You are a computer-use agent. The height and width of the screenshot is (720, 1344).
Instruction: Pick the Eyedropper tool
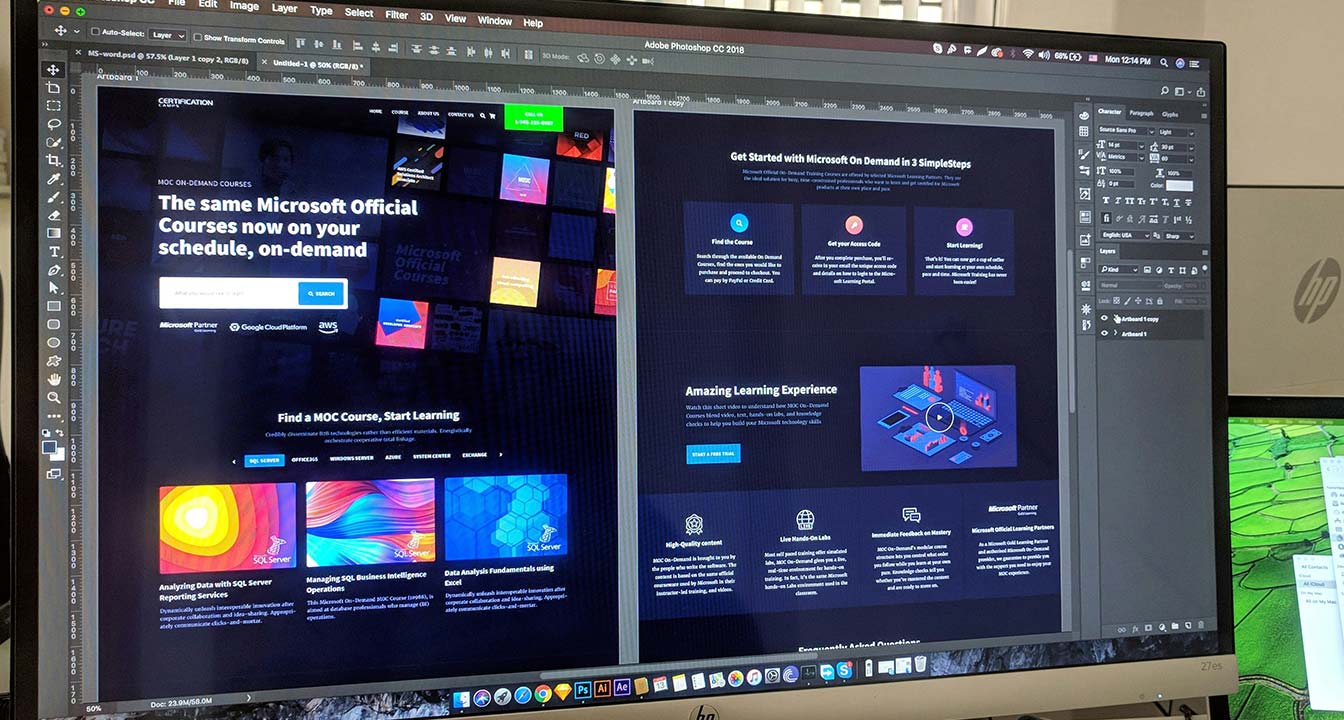point(54,179)
